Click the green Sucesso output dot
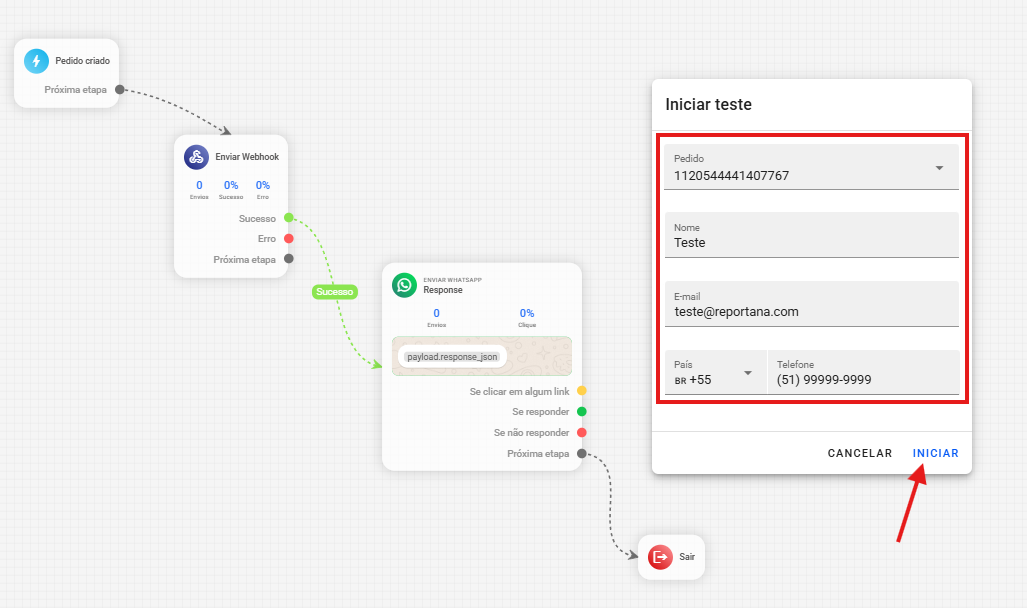 coord(288,218)
